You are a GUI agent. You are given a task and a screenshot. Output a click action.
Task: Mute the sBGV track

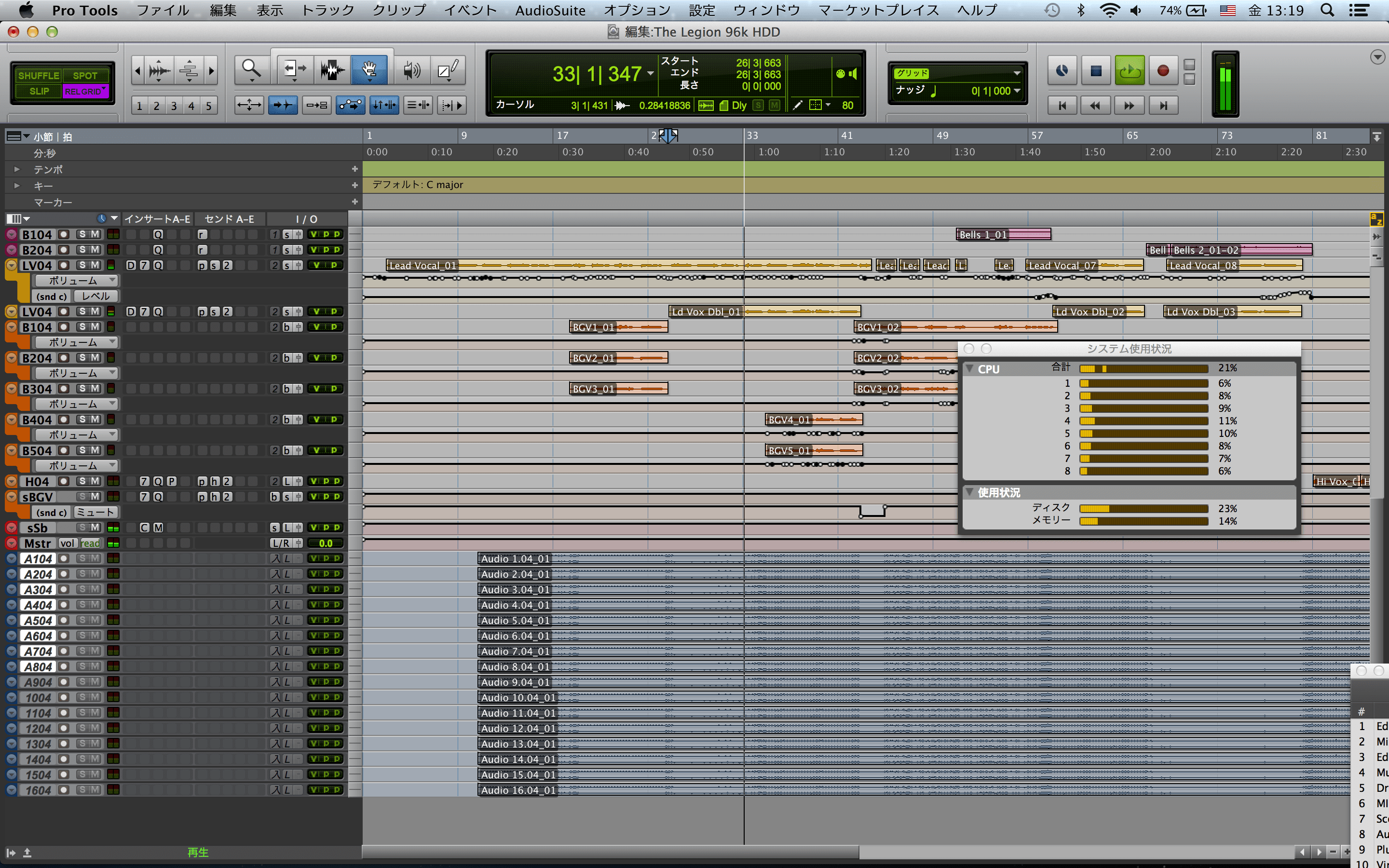(95, 497)
